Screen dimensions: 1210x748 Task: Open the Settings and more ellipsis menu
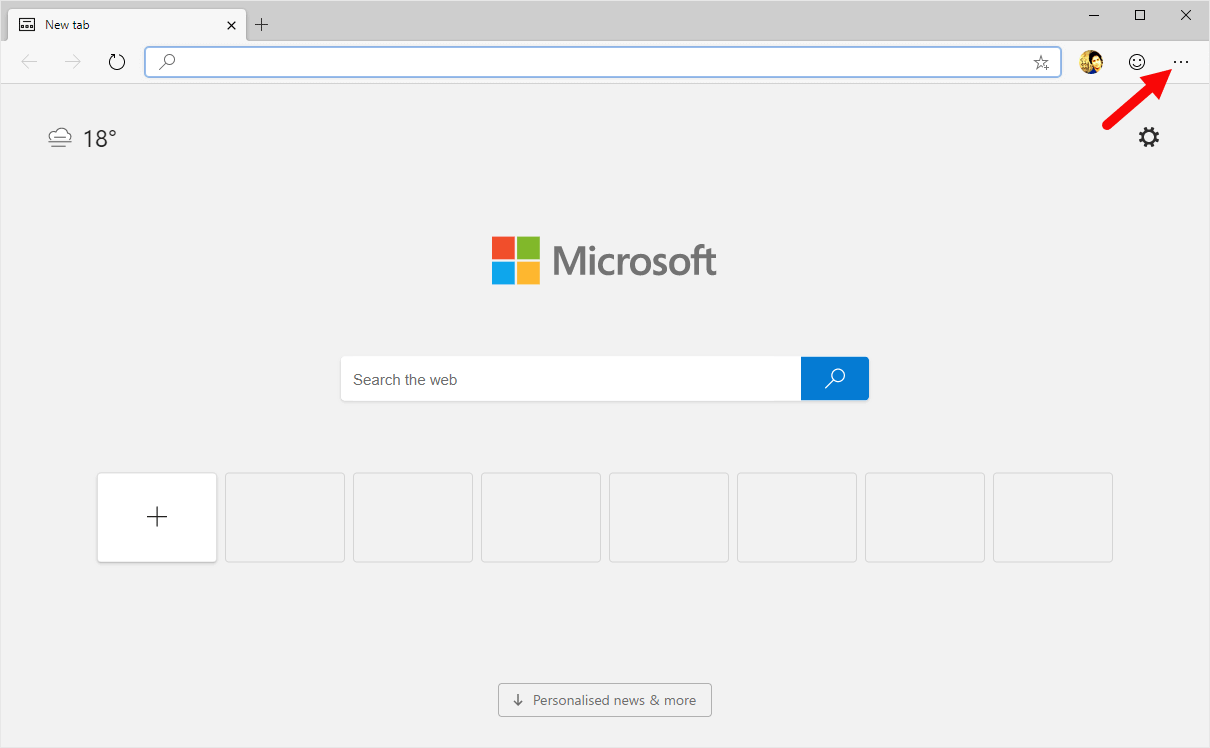coord(1181,62)
